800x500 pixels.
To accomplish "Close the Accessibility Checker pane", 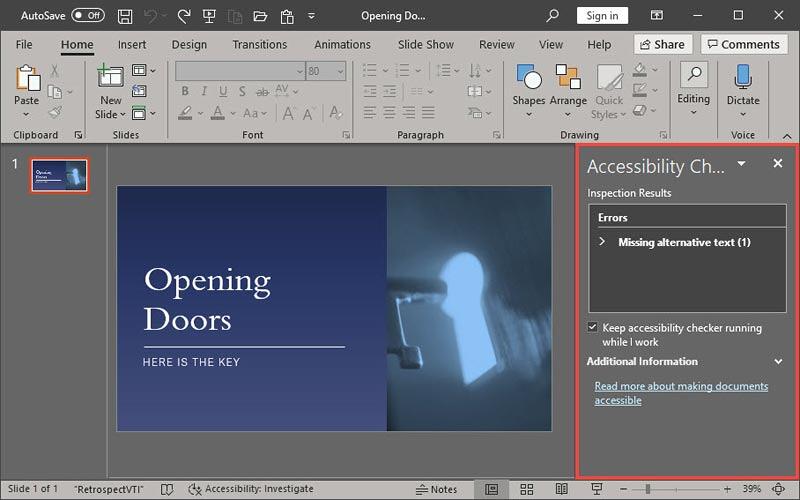I will [x=778, y=163].
